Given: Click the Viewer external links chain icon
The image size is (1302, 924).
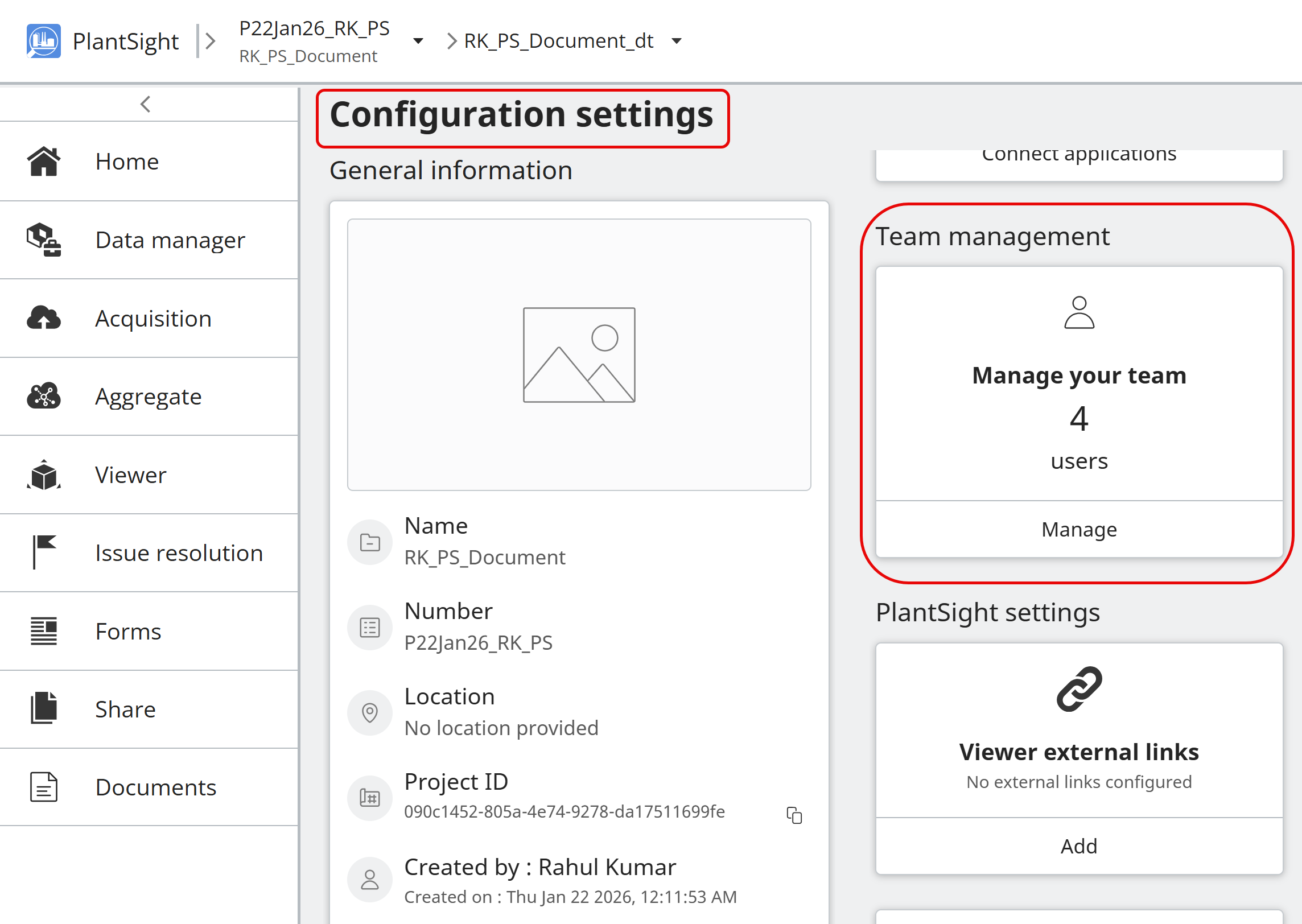Looking at the screenshot, I should [x=1078, y=688].
